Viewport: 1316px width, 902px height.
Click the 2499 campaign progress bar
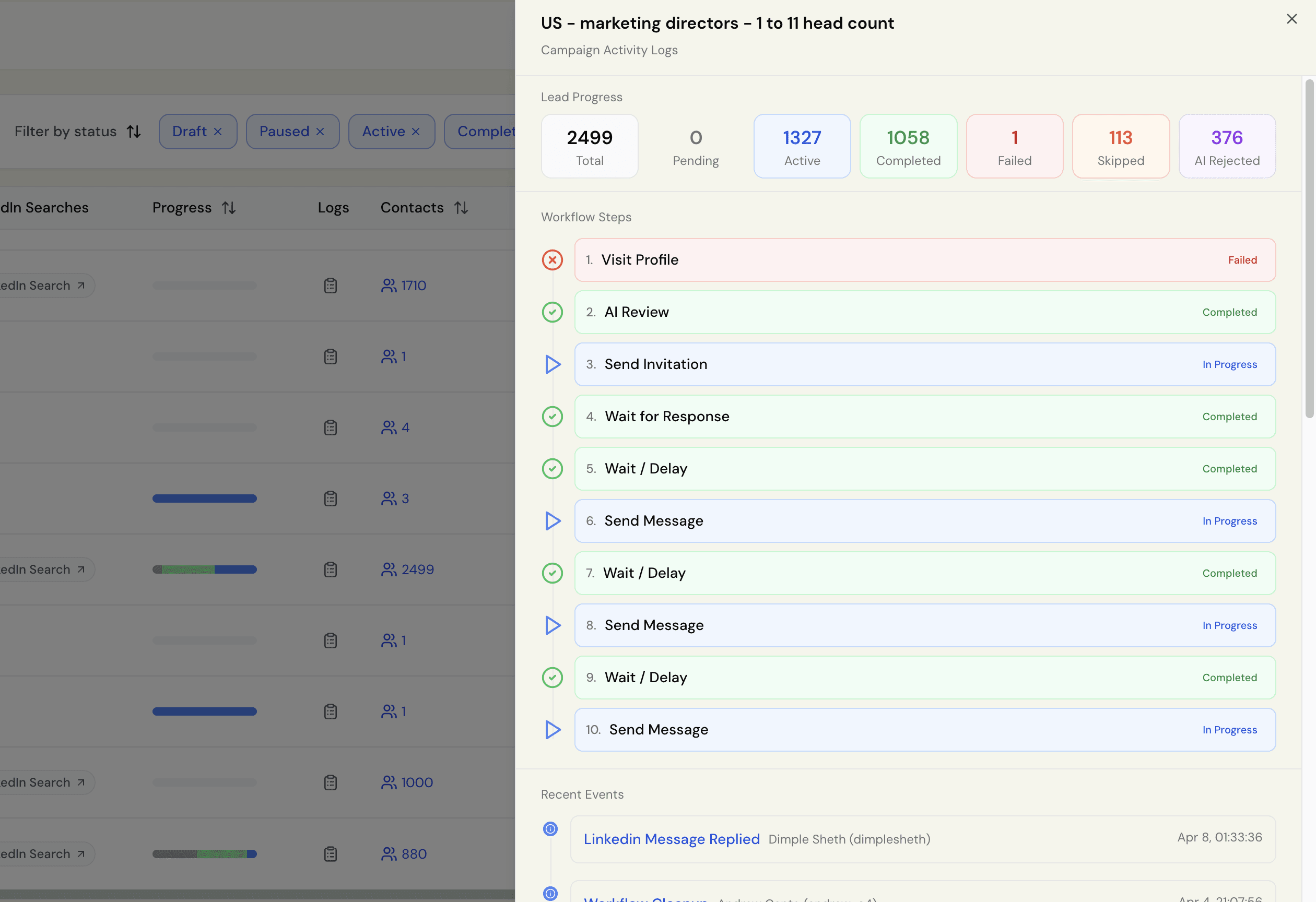204,569
